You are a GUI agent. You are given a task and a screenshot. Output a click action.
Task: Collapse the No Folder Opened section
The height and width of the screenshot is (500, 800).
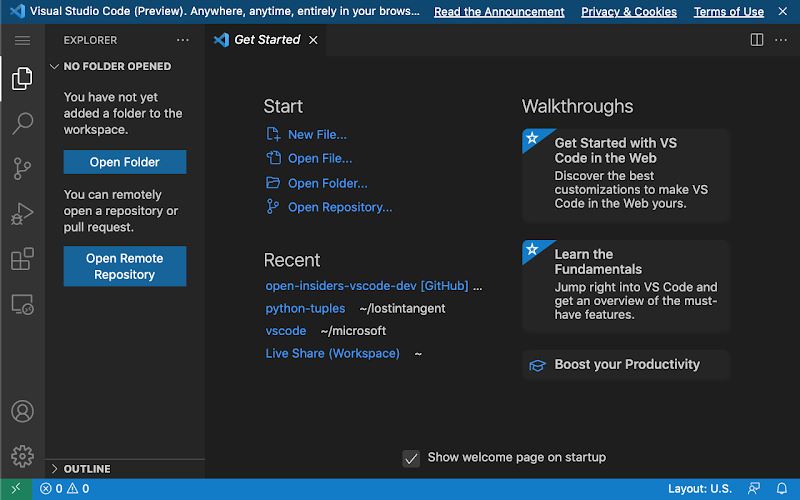point(55,66)
